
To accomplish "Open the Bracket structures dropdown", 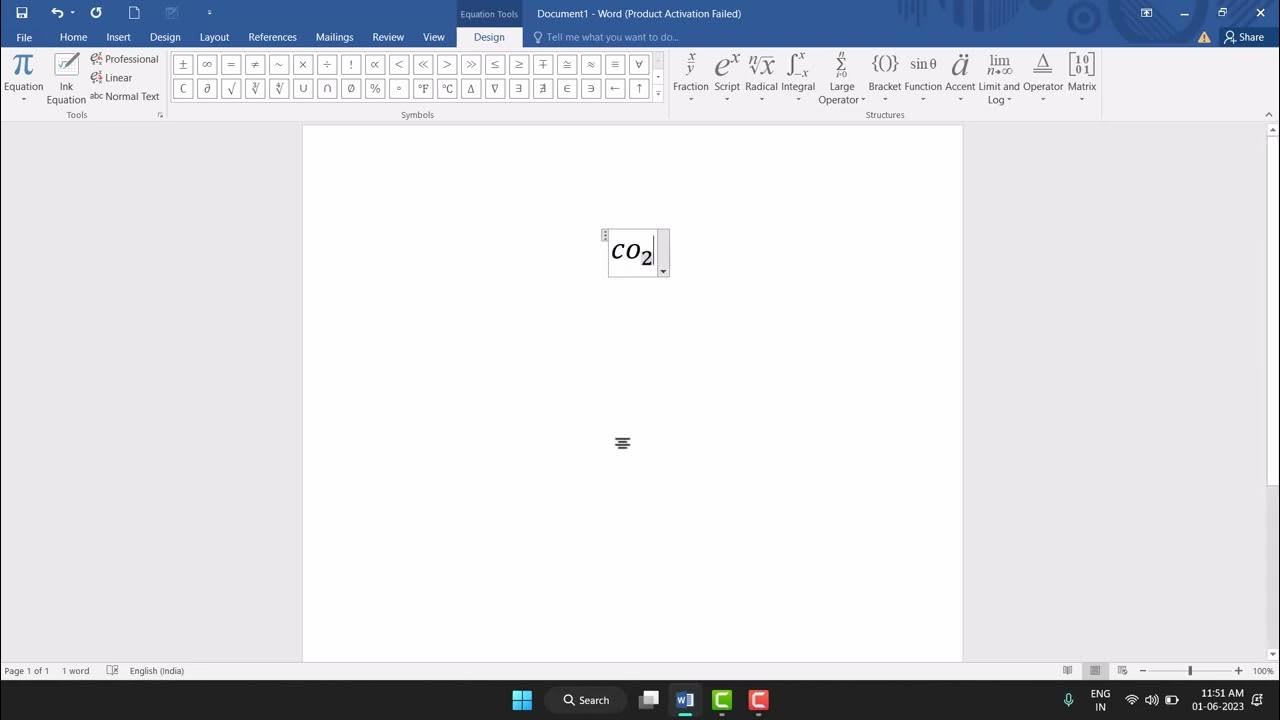I will (x=885, y=78).
